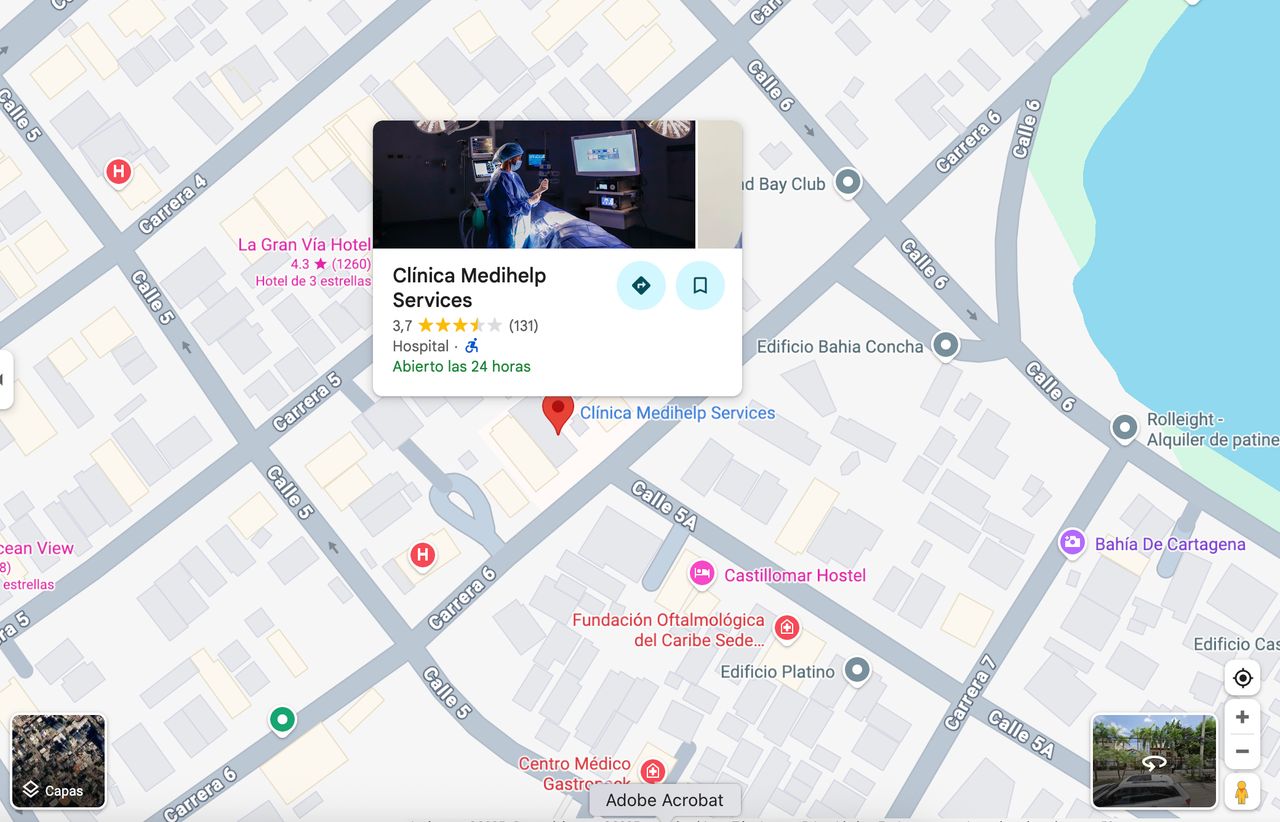This screenshot has width=1280, height=822.
Task: Open the Capas layers thumbnail
Action: 58,760
